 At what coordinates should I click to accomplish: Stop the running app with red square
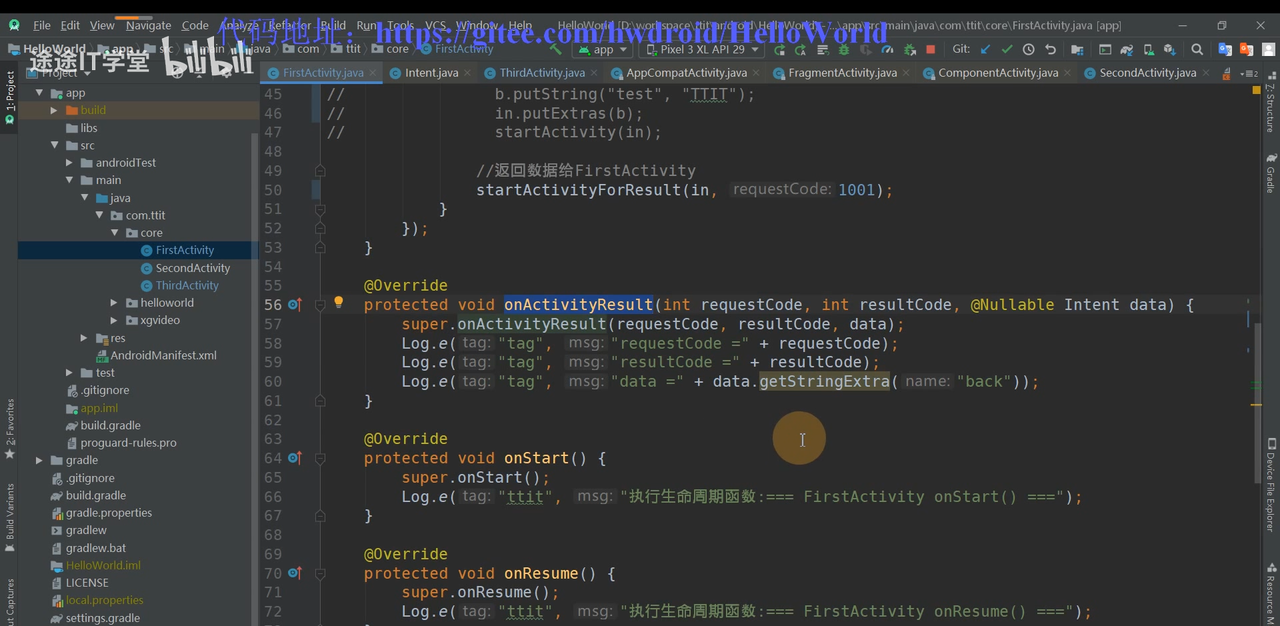click(931, 49)
